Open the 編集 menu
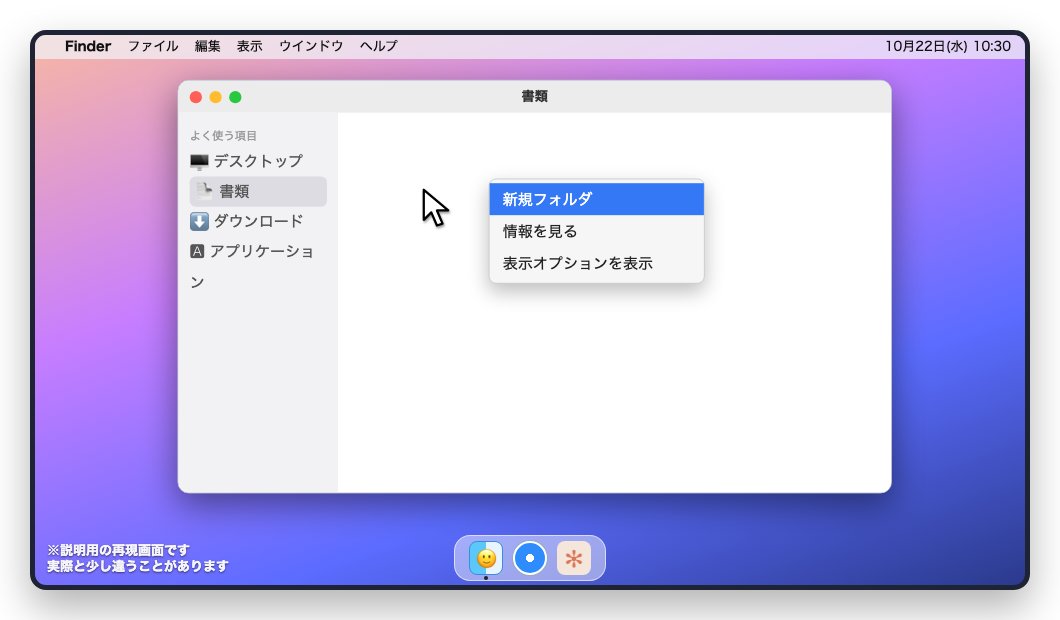The height and width of the screenshot is (620, 1060). (x=208, y=46)
